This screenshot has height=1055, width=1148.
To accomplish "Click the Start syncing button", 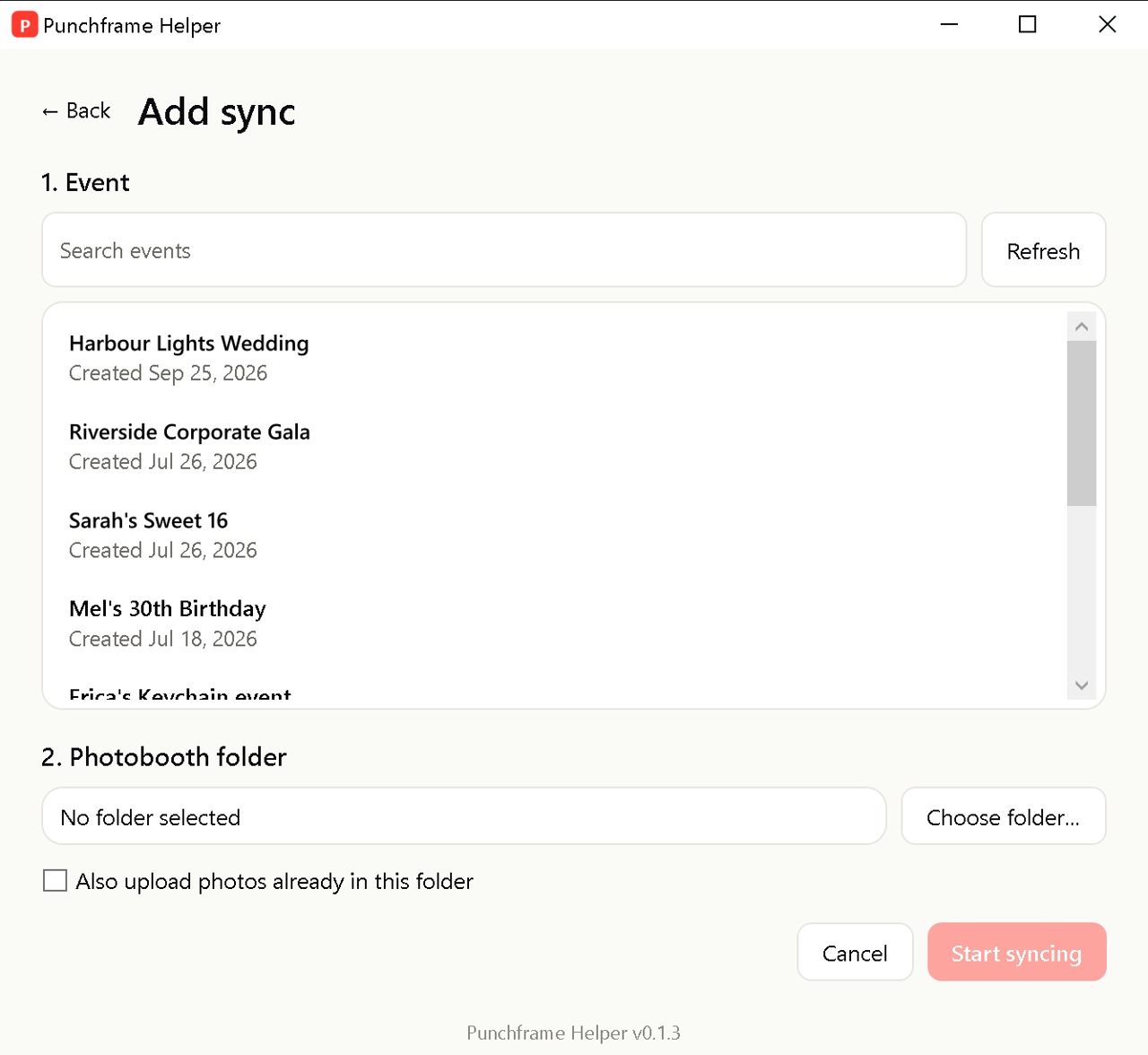I will (1016, 952).
